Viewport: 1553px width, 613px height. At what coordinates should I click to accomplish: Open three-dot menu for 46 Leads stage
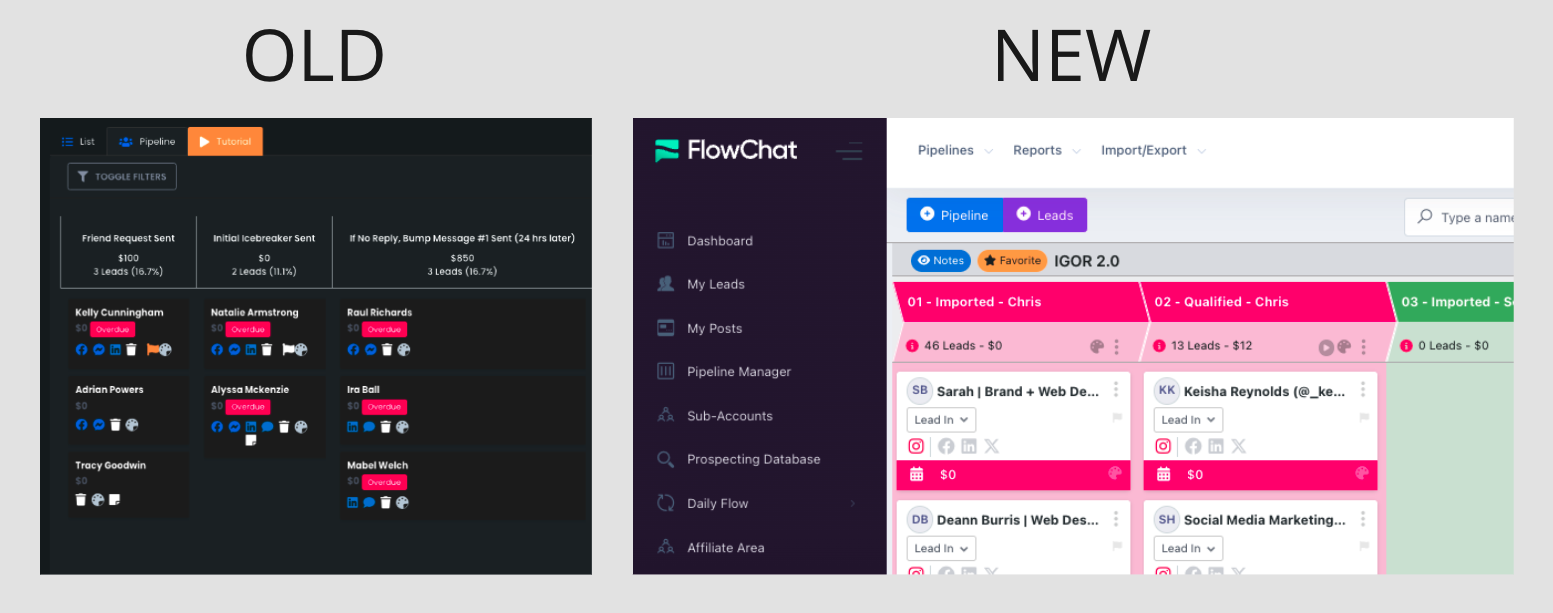click(1117, 347)
